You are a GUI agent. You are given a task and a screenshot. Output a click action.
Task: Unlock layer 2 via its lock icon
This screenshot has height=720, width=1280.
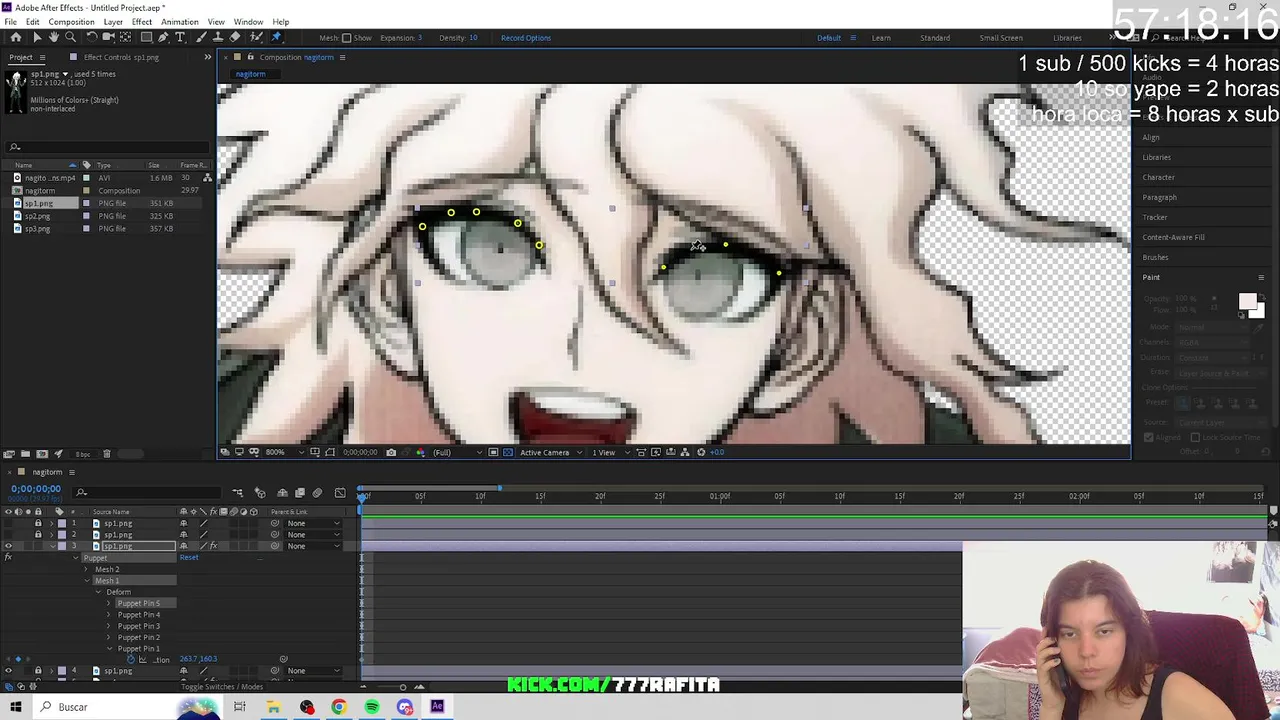coord(38,534)
